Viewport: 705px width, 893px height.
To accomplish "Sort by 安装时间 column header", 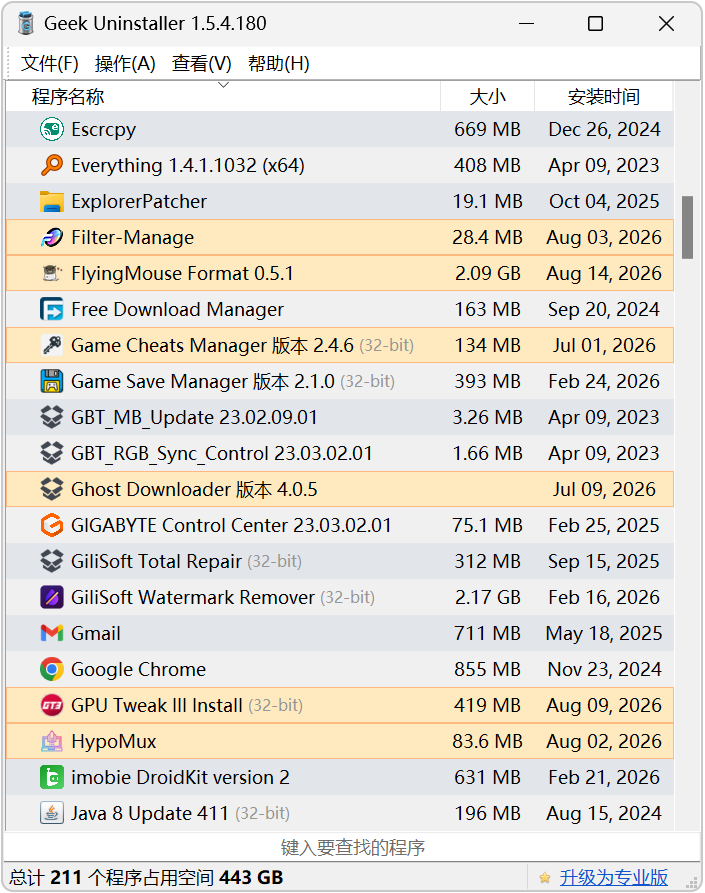I will click(x=604, y=96).
